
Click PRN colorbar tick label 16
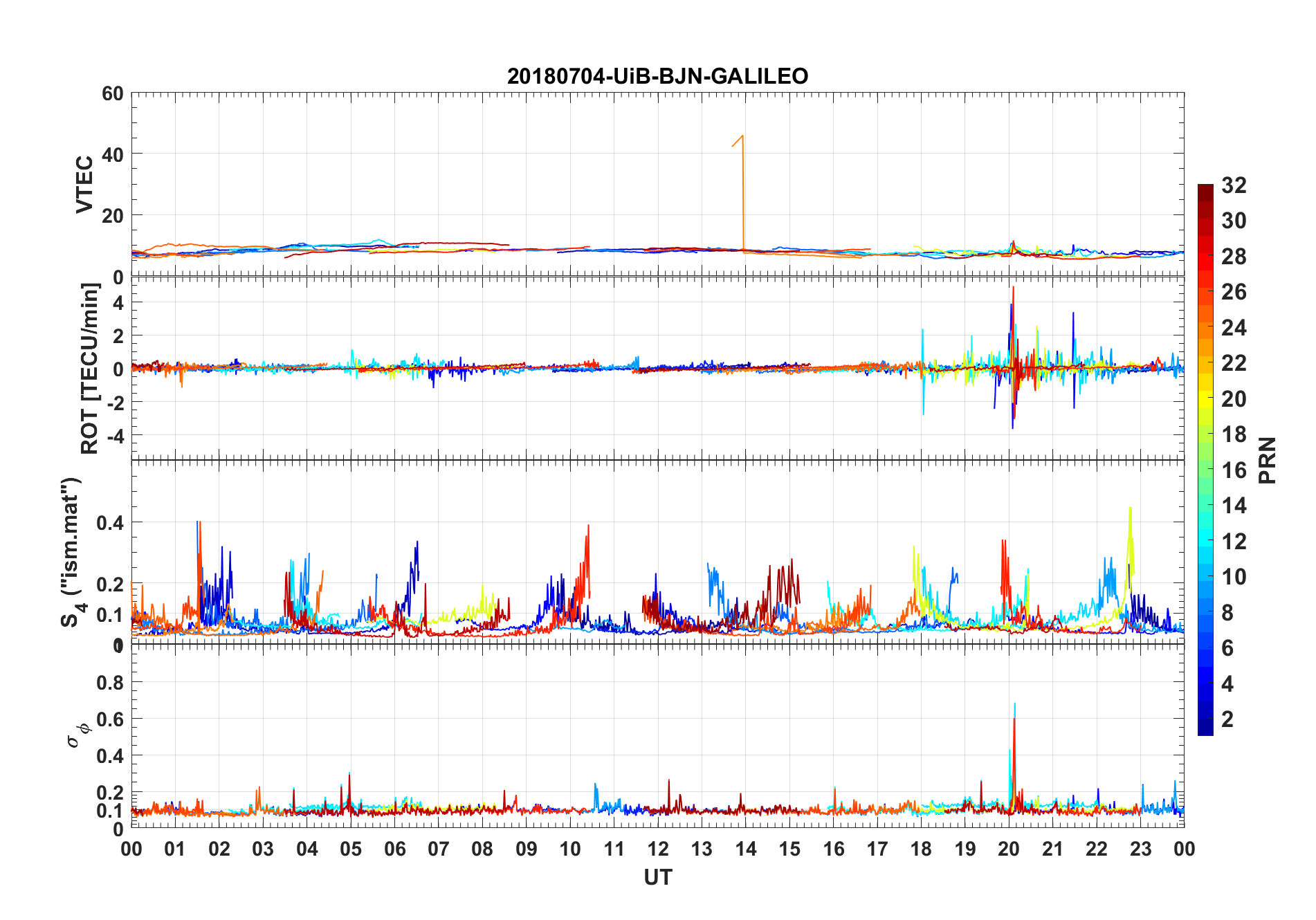click(1234, 470)
